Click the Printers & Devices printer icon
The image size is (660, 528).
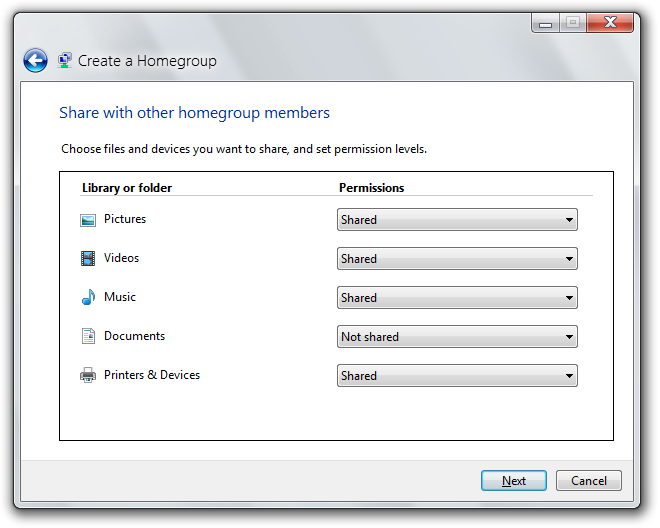point(88,375)
